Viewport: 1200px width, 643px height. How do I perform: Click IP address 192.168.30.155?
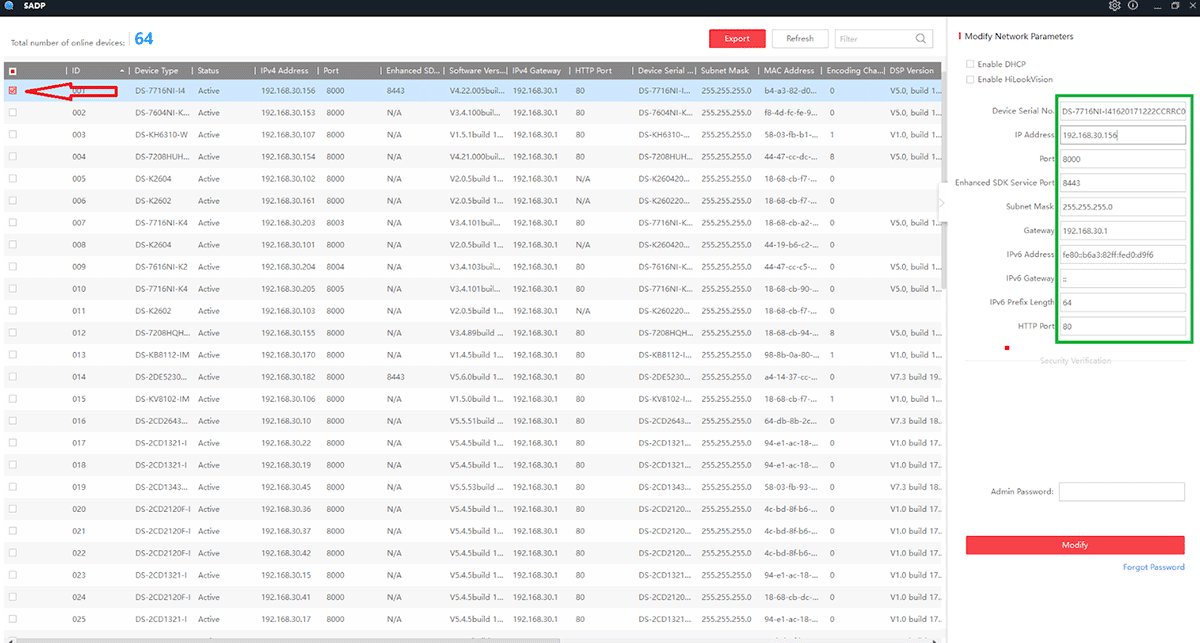[288, 333]
